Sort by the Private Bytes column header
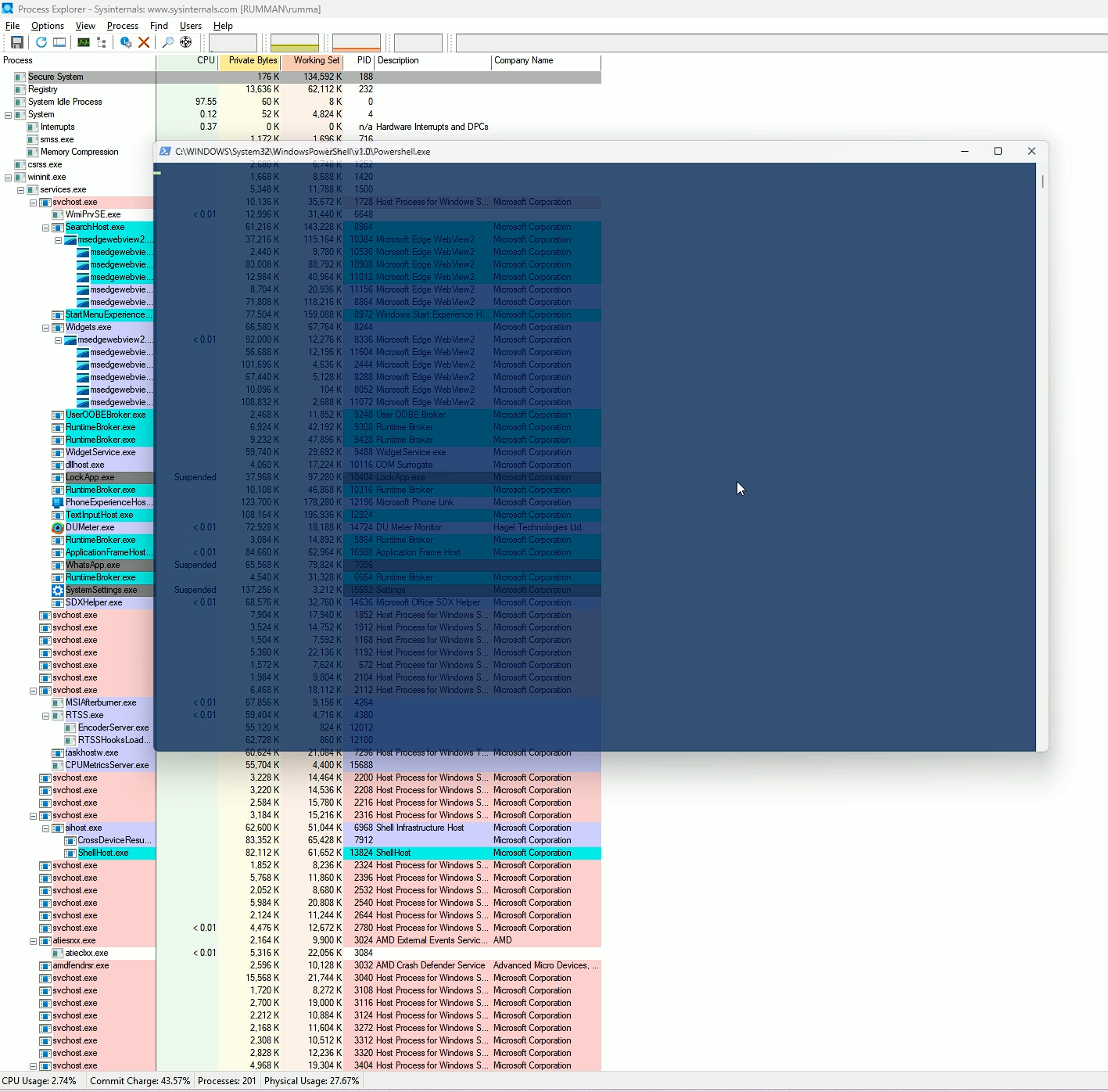Image resolution: width=1108 pixels, height=1092 pixels. coord(250,61)
